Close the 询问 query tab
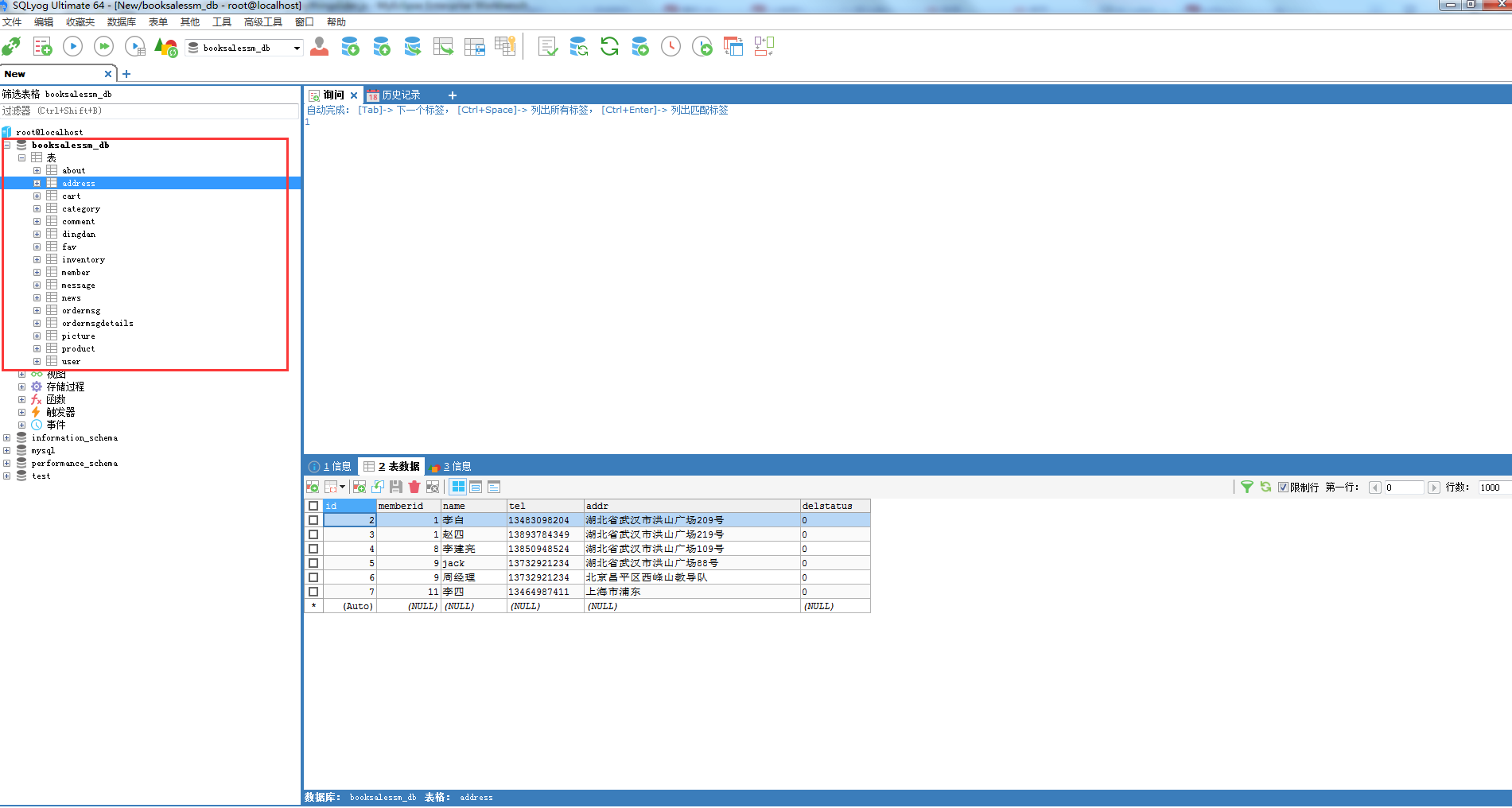The width and height of the screenshot is (1512, 808). tap(354, 95)
